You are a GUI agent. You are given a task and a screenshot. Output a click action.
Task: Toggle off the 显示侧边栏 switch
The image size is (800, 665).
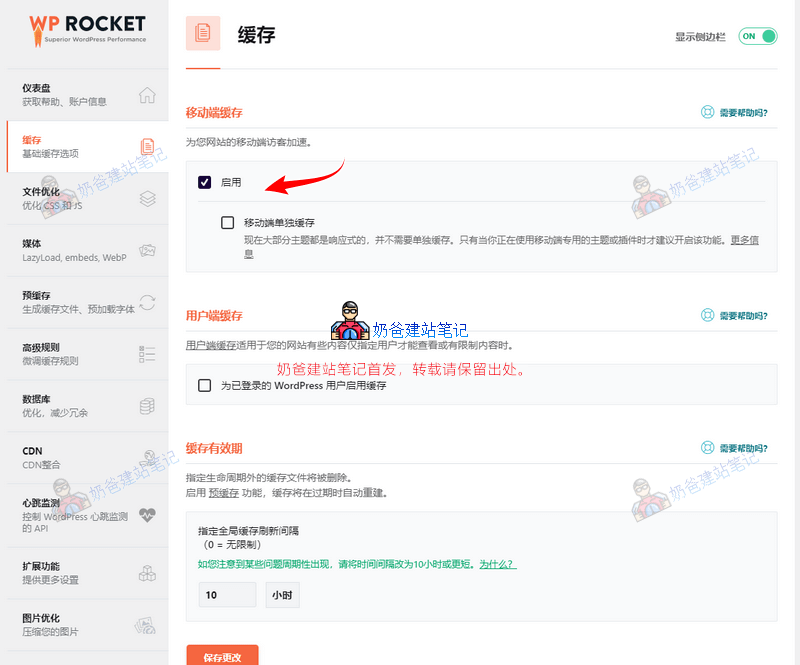click(x=757, y=34)
